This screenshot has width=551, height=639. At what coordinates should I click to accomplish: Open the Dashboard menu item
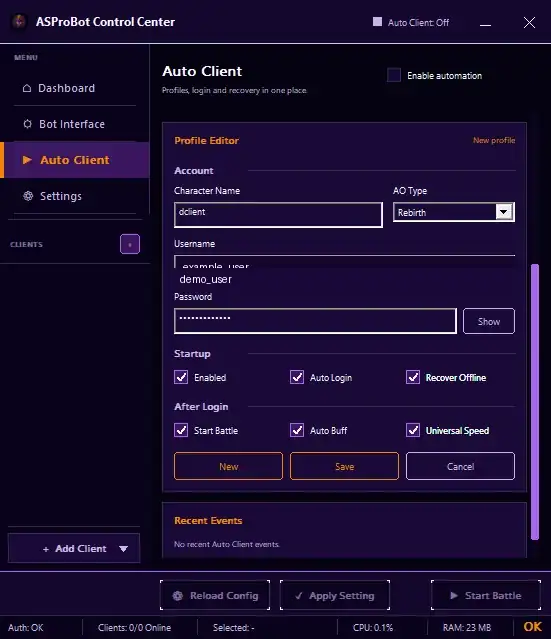click(75, 88)
